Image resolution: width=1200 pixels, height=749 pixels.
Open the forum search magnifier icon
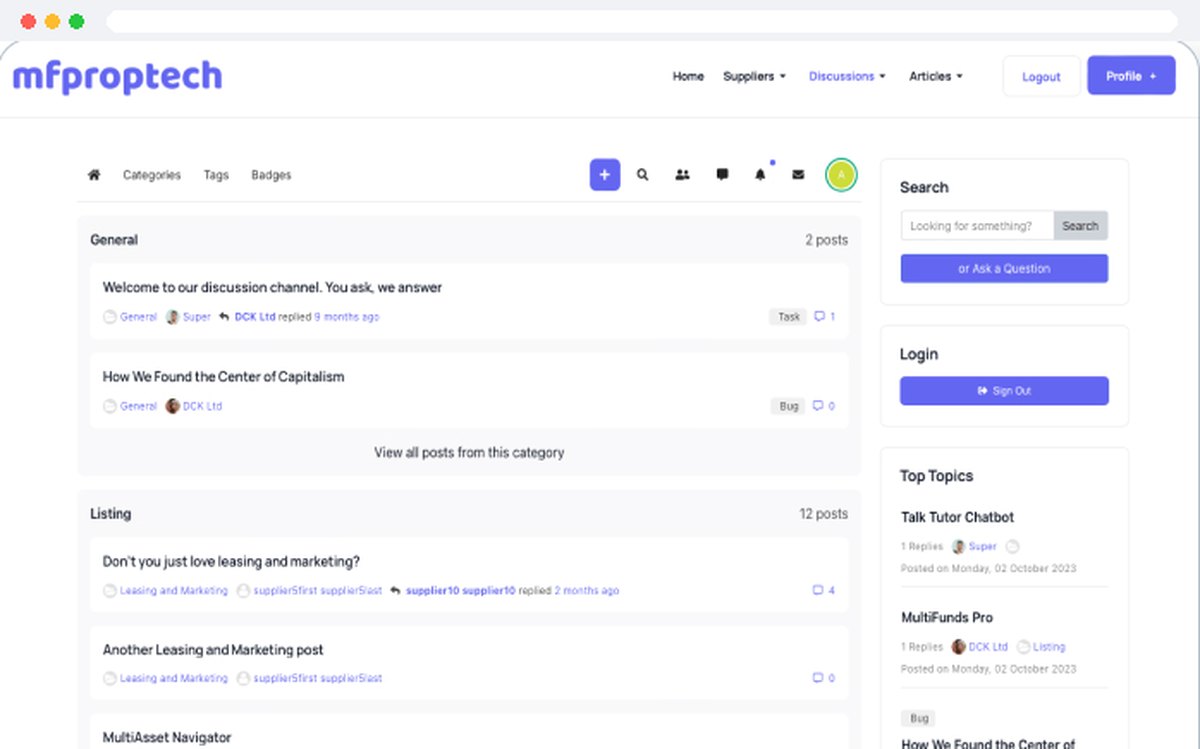[643, 175]
